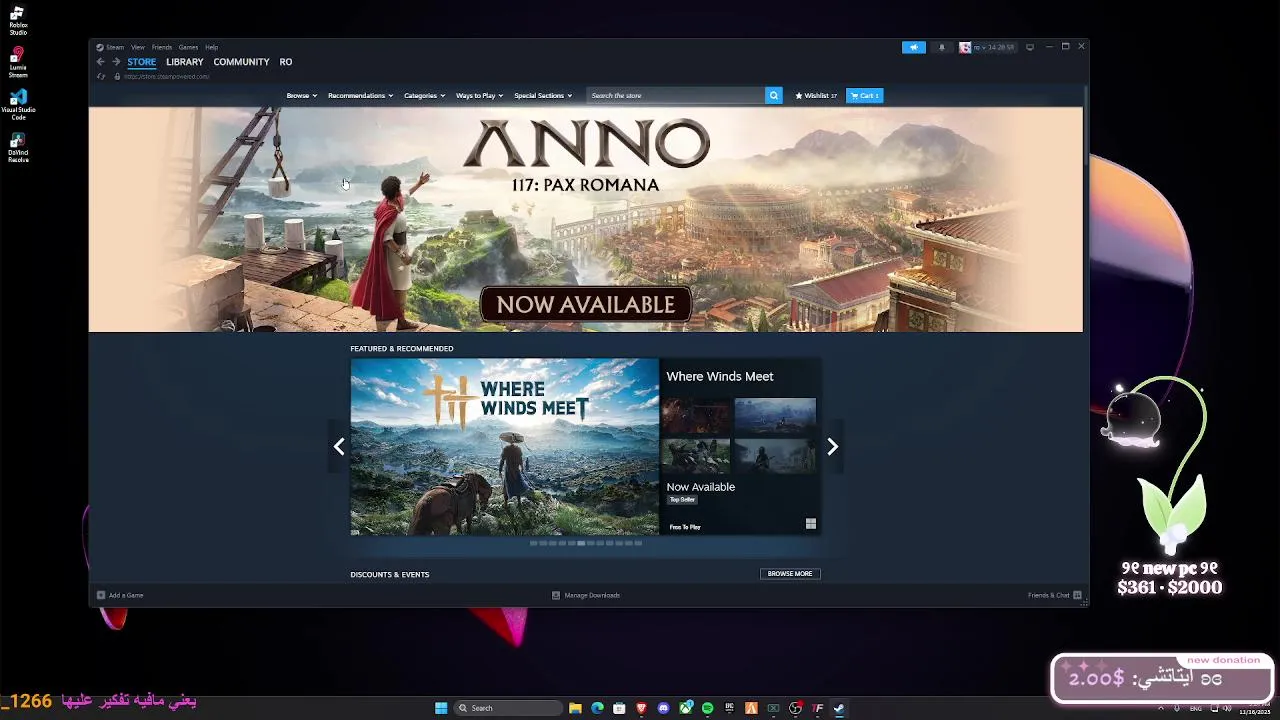The image size is (1280, 720).
Task: Launch Microsoft Edge from the taskbar
Action: (597, 708)
